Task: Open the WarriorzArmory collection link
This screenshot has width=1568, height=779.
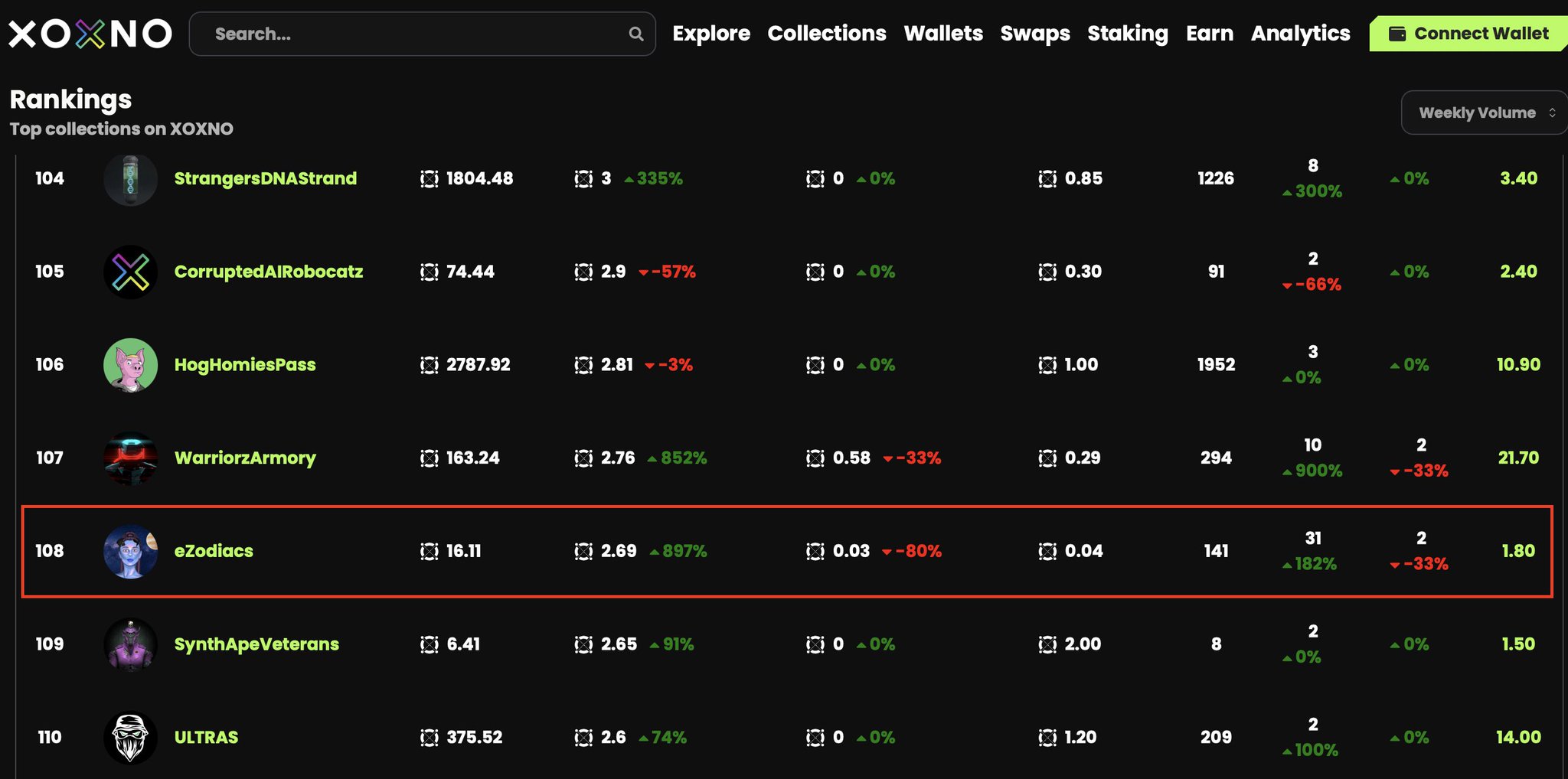Action: coord(245,458)
